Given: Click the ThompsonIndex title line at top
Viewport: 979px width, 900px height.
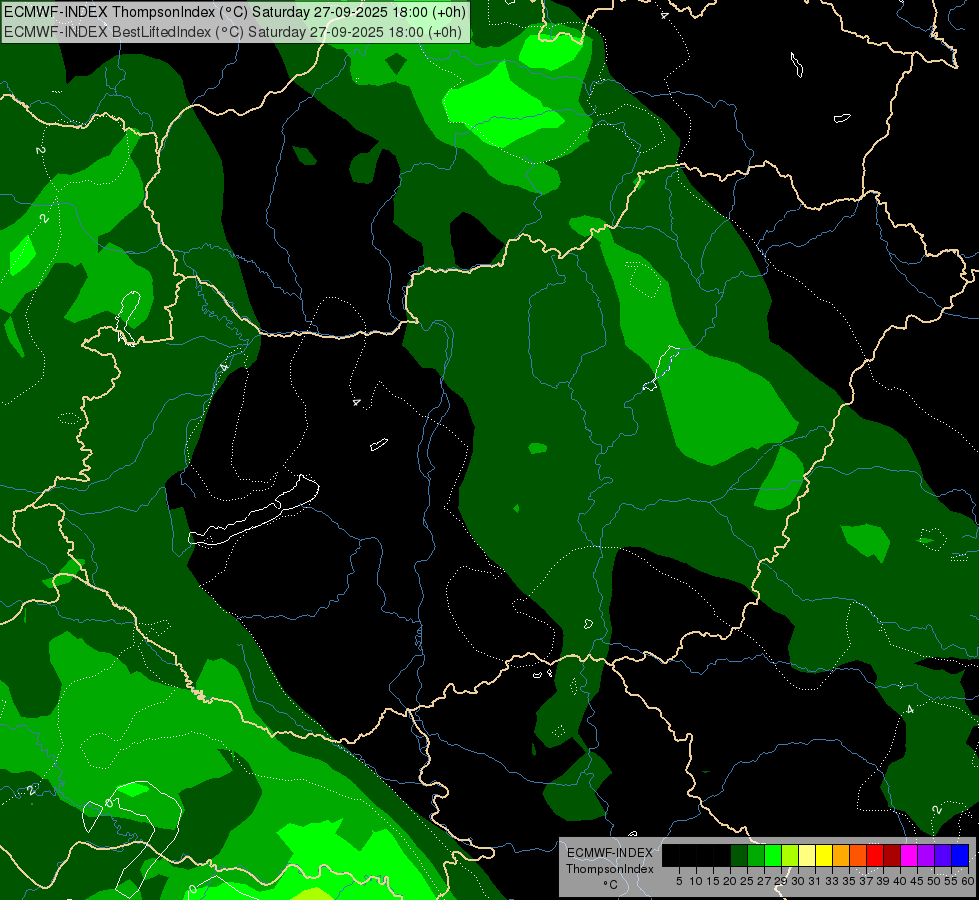Looking at the screenshot, I should coord(234,12).
